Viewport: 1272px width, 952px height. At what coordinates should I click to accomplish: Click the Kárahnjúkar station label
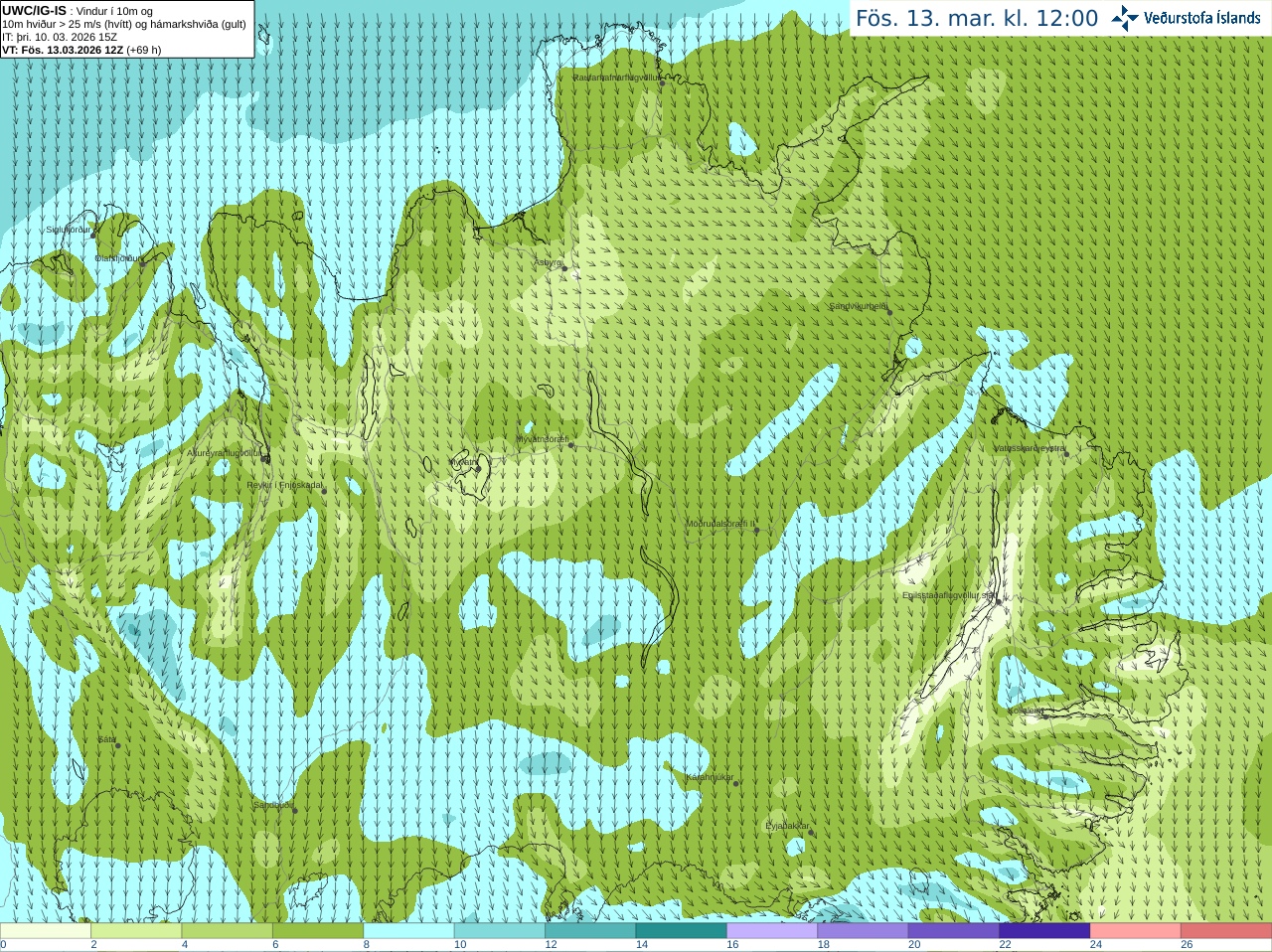[x=711, y=778]
